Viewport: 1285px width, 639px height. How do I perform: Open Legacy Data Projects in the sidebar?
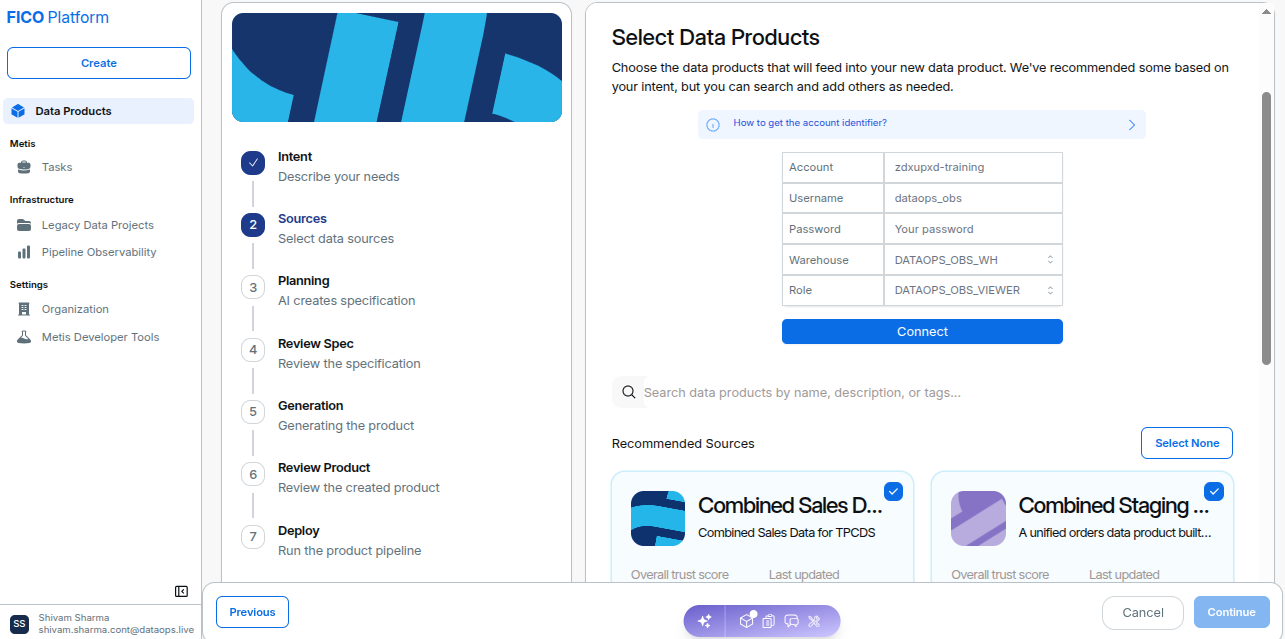[98, 225]
